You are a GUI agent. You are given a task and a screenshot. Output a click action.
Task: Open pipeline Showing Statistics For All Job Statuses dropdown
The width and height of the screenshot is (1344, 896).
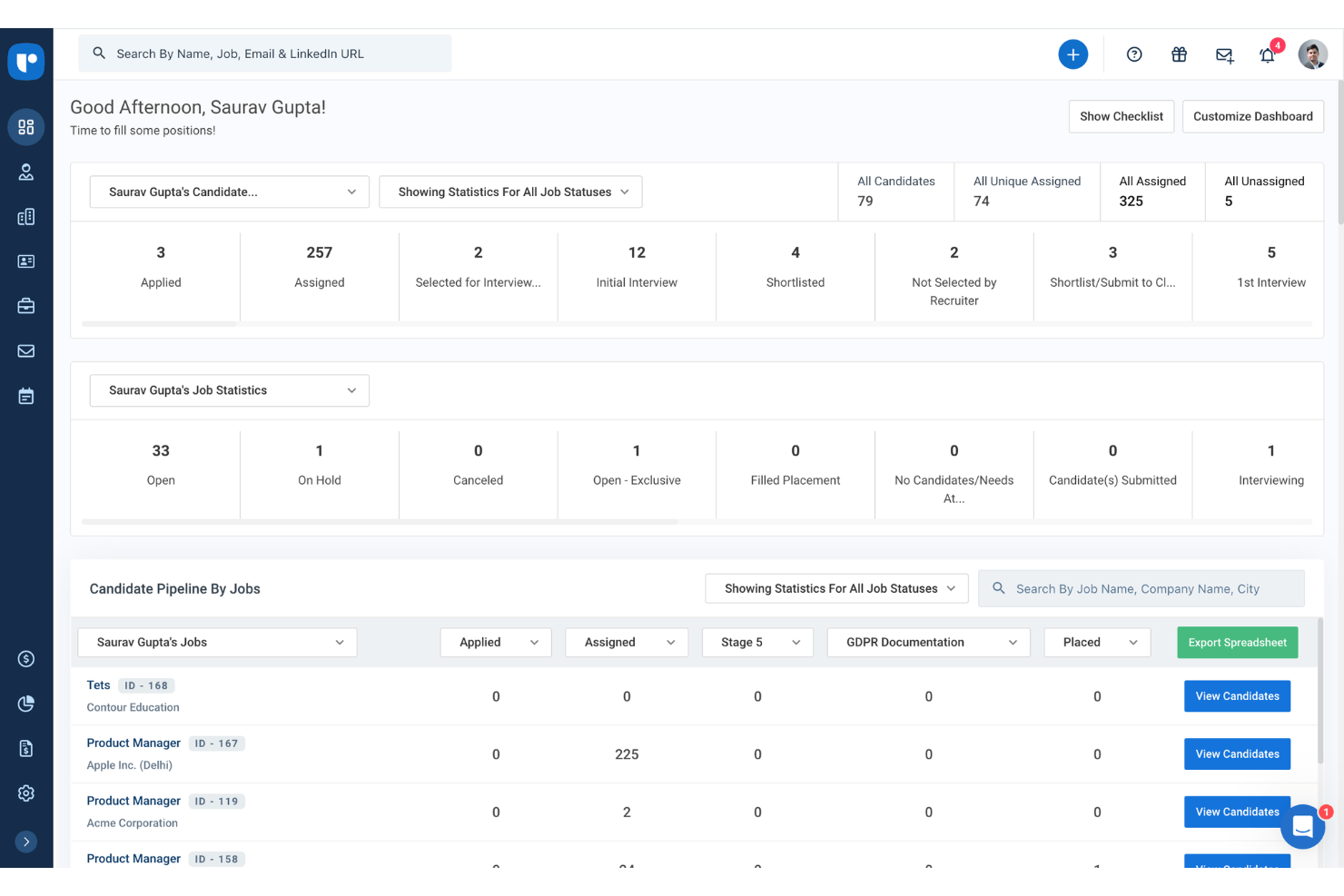pyautogui.click(x=836, y=588)
